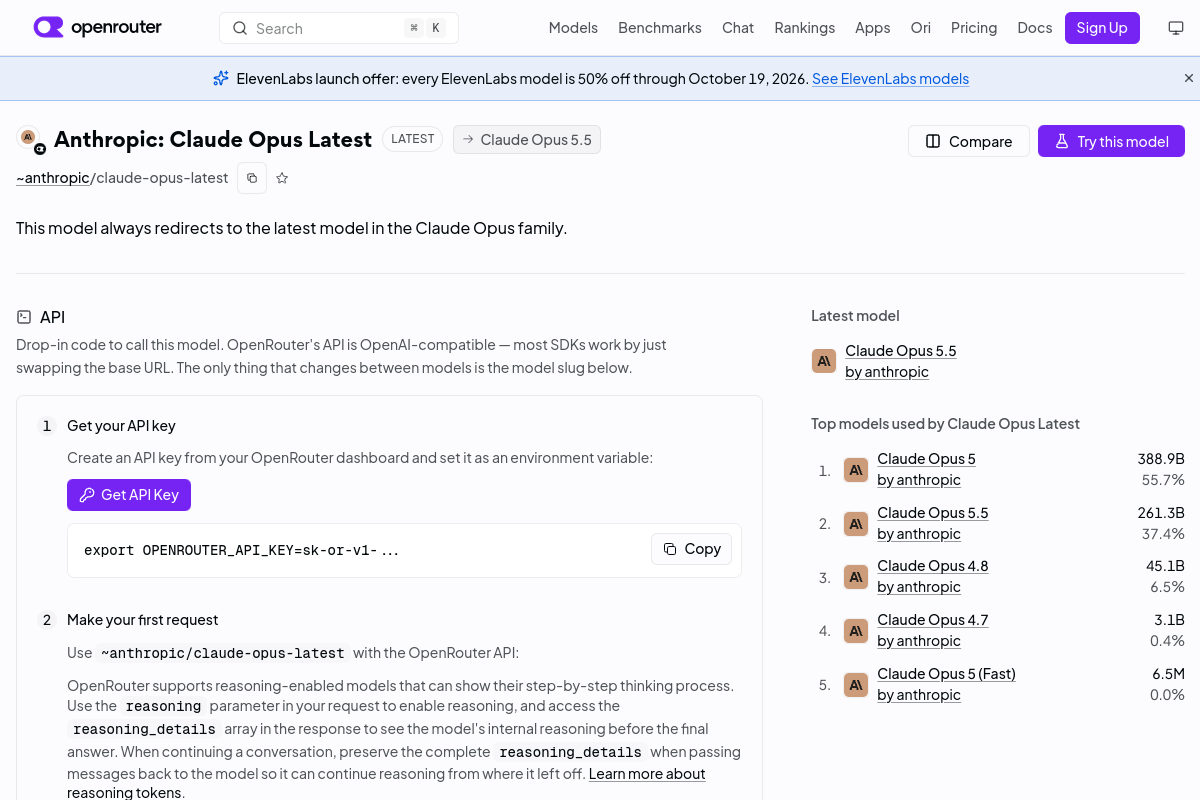The height and width of the screenshot is (800, 1200).
Task: Click the redirect chip to Claude Opus 5.5
Action: [x=527, y=140]
